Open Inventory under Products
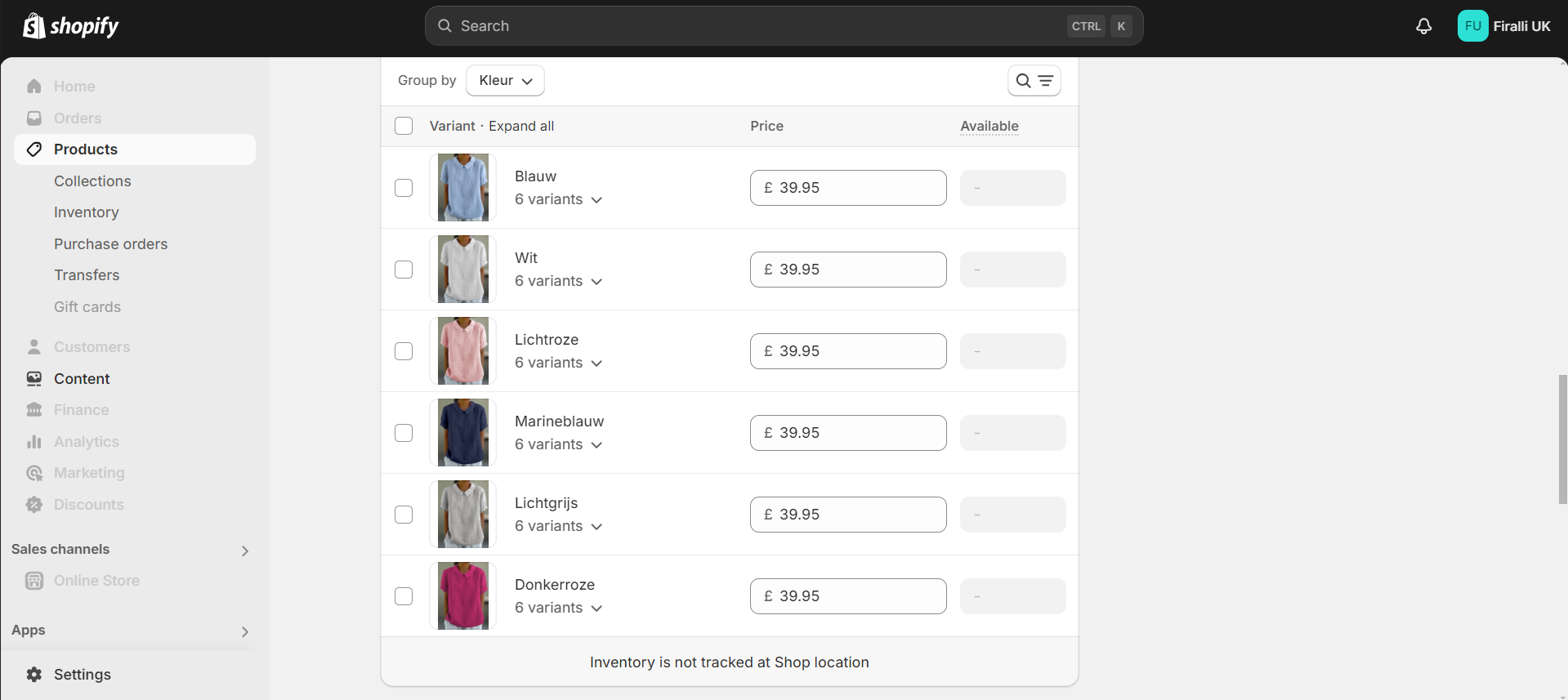1568x700 pixels. [87, 212]
